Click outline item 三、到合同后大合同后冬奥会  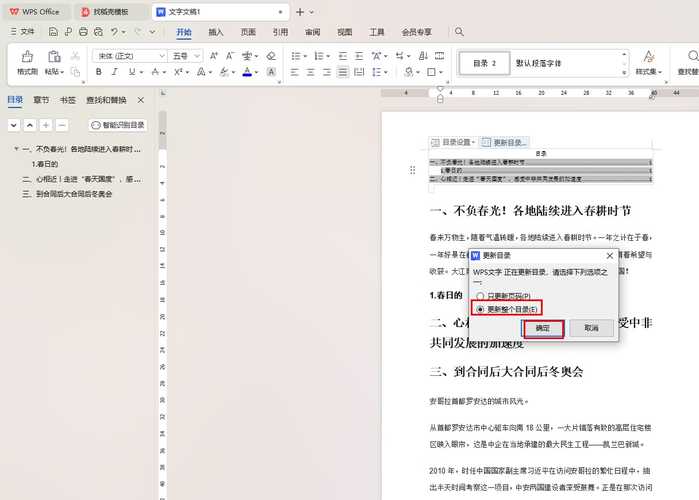coord(67,194)
